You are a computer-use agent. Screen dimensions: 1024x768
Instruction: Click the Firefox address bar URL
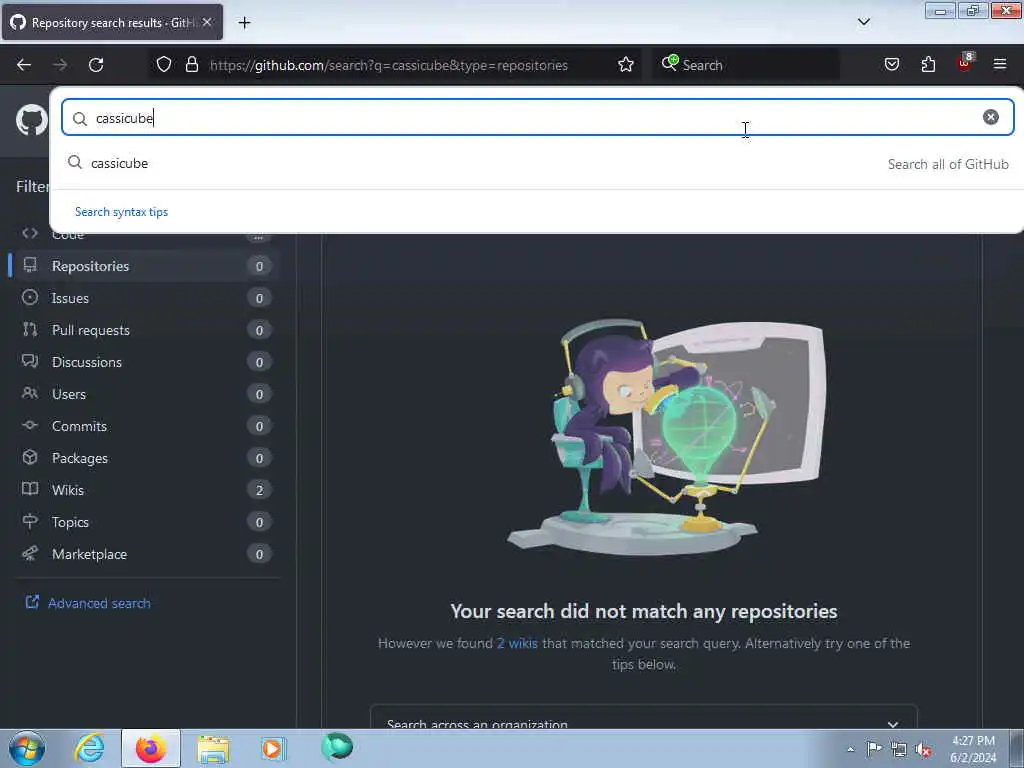(389, 65)
